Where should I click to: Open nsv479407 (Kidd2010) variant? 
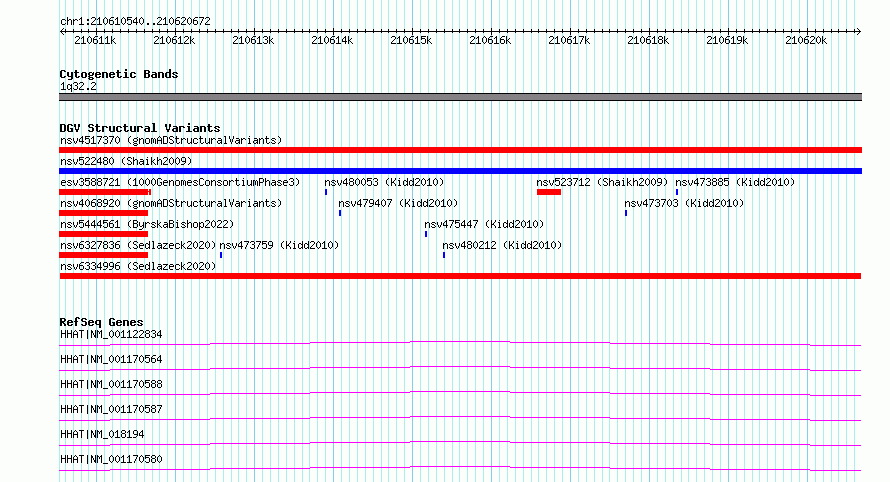tap(398, 203)
